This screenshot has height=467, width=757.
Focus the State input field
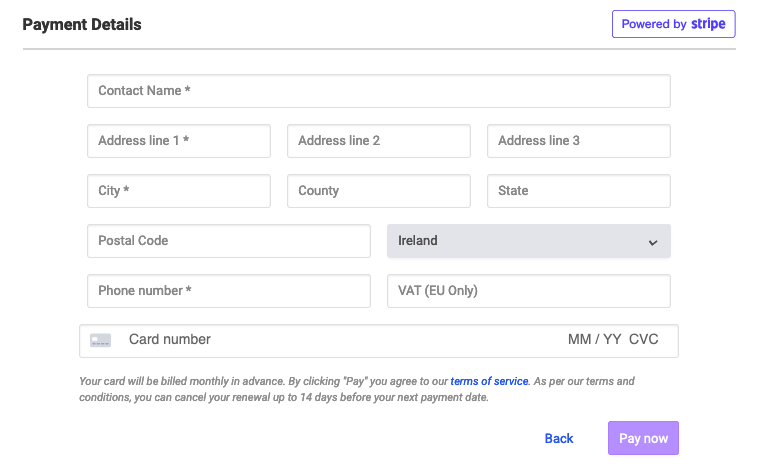pos(578,191)
